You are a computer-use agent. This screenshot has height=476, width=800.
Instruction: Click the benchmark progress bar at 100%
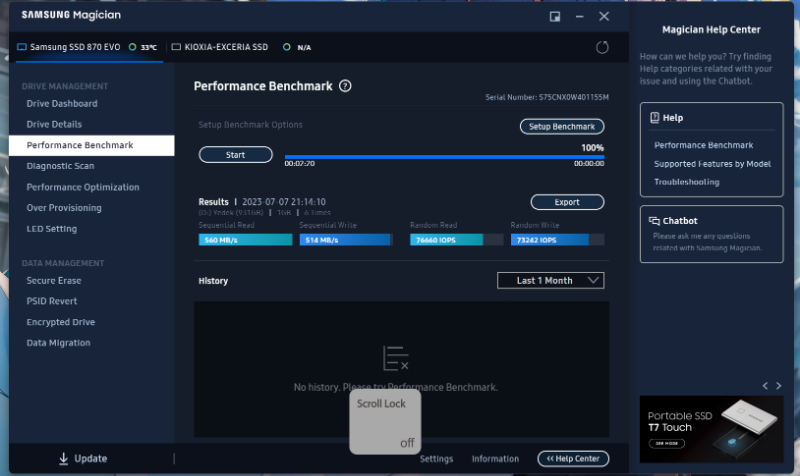click(x=444, y=157)
